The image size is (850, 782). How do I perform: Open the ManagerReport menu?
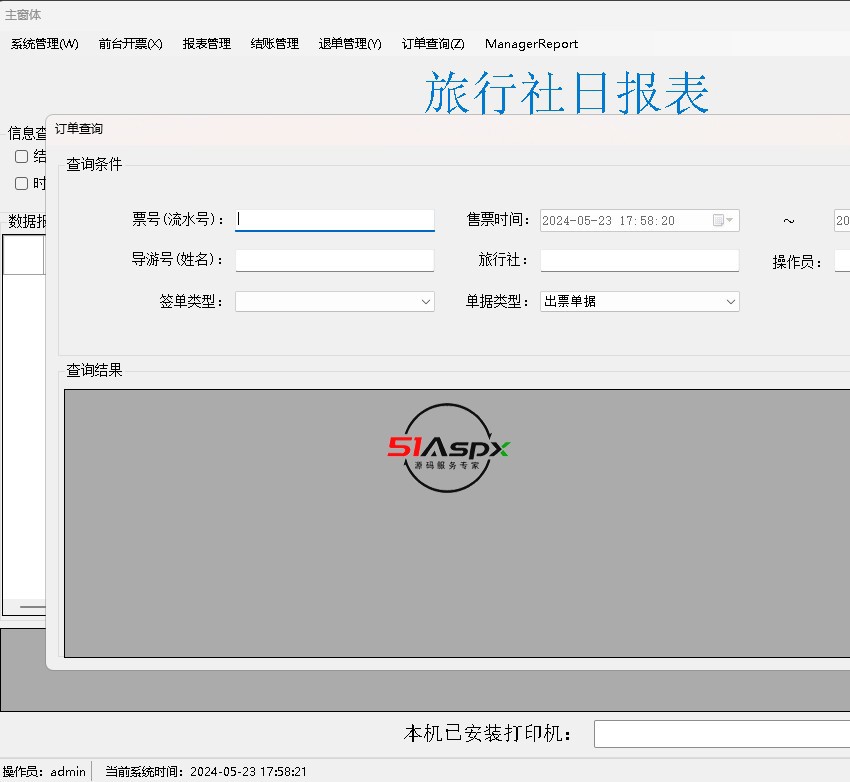[x=531, y=44]
